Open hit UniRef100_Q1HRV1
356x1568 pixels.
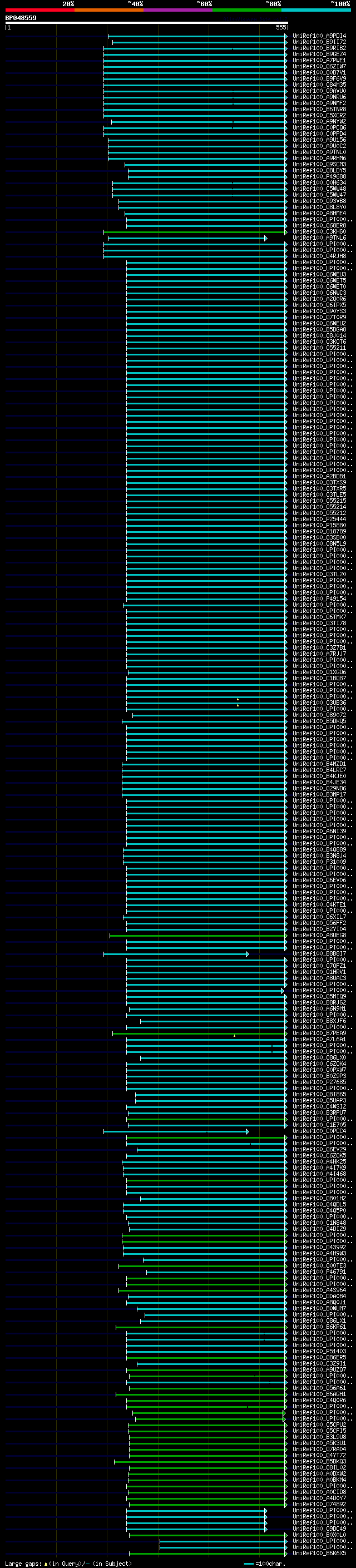pyautogui.click(x=319, y=972)
